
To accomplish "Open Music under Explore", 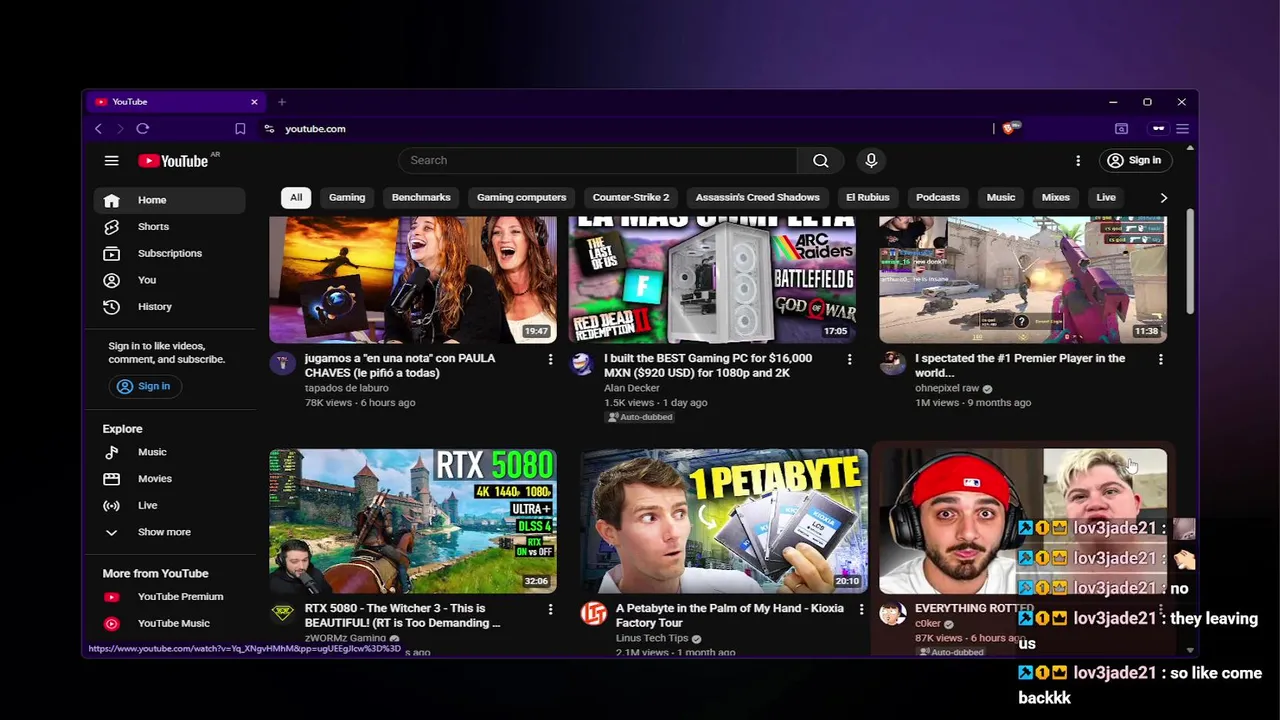I will pyautogui.click(x=169, y=452).
